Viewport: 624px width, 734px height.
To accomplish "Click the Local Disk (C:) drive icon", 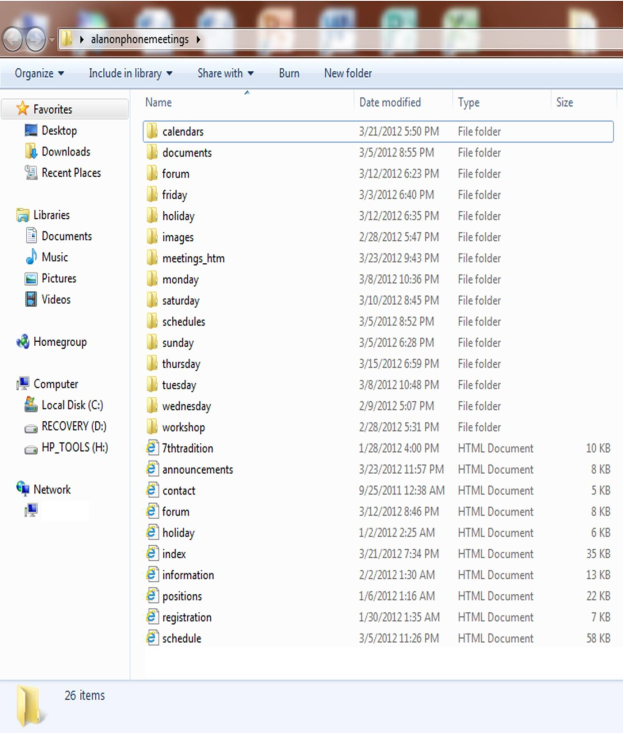I will [31, 404].
